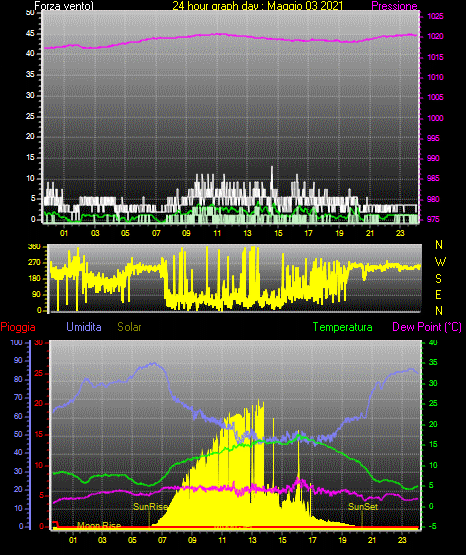This screenshot has height=555, width=466.
Task: Click the 'W' compass direction label
Action: (440, 262)
